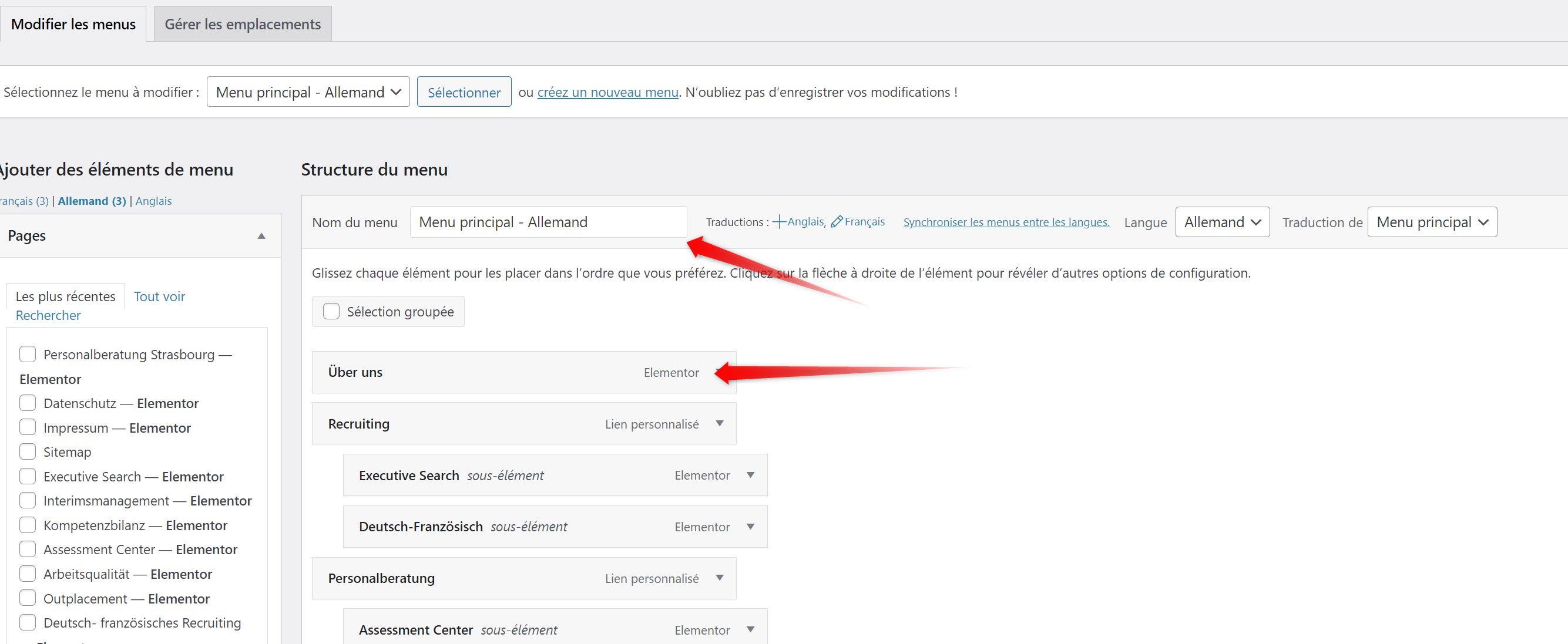
Task: Select the Deutsch-Französisch menu item title
Action: click(x=421, y=527)
